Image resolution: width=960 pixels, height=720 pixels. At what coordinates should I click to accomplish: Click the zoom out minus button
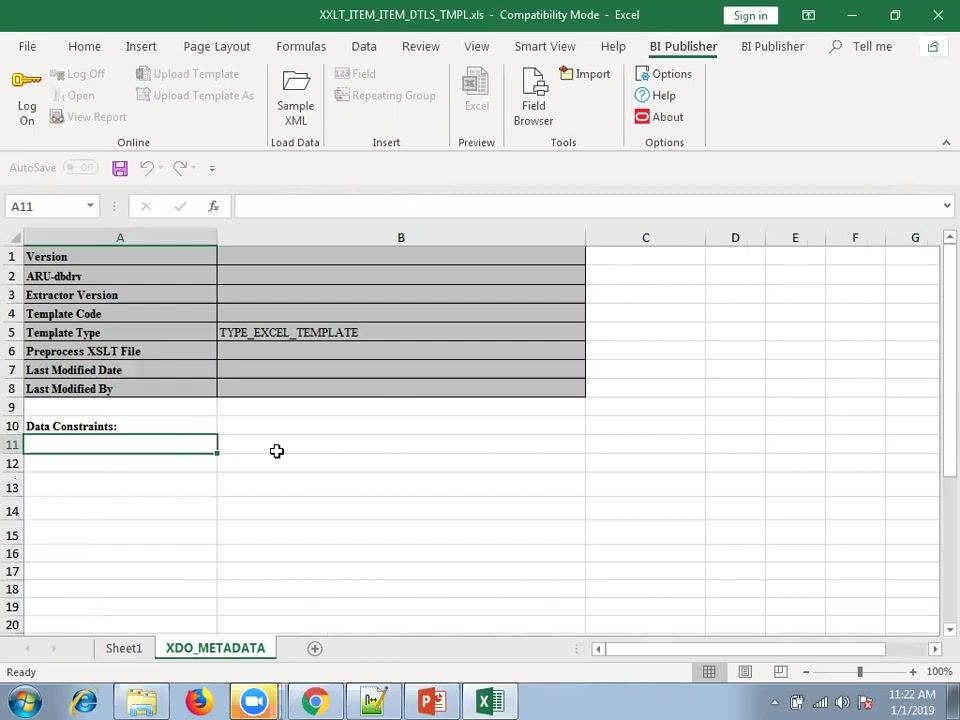tap(806, 672)
